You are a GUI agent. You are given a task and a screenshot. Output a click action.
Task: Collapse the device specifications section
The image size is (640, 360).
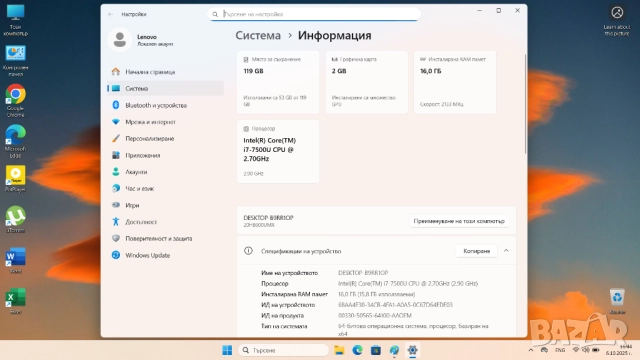pos(506,251)
